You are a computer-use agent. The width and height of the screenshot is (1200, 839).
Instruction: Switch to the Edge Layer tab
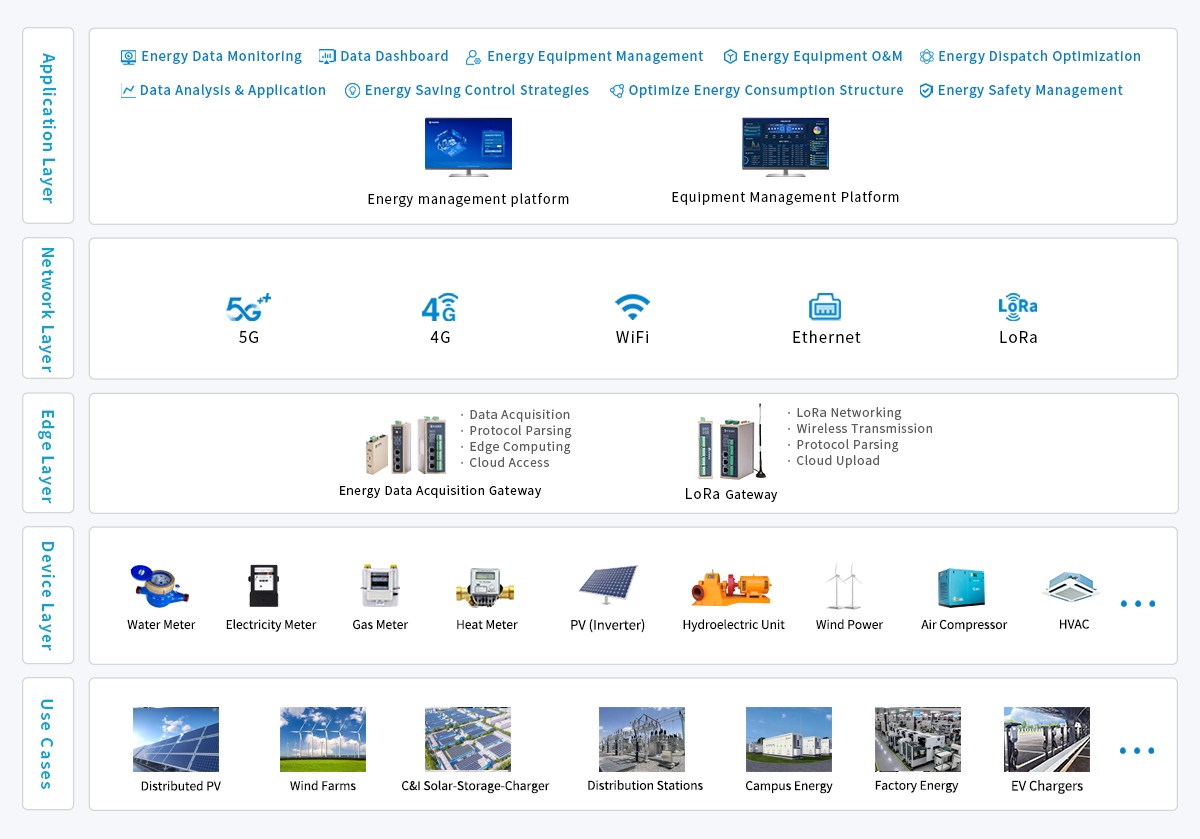coord(48,453)
